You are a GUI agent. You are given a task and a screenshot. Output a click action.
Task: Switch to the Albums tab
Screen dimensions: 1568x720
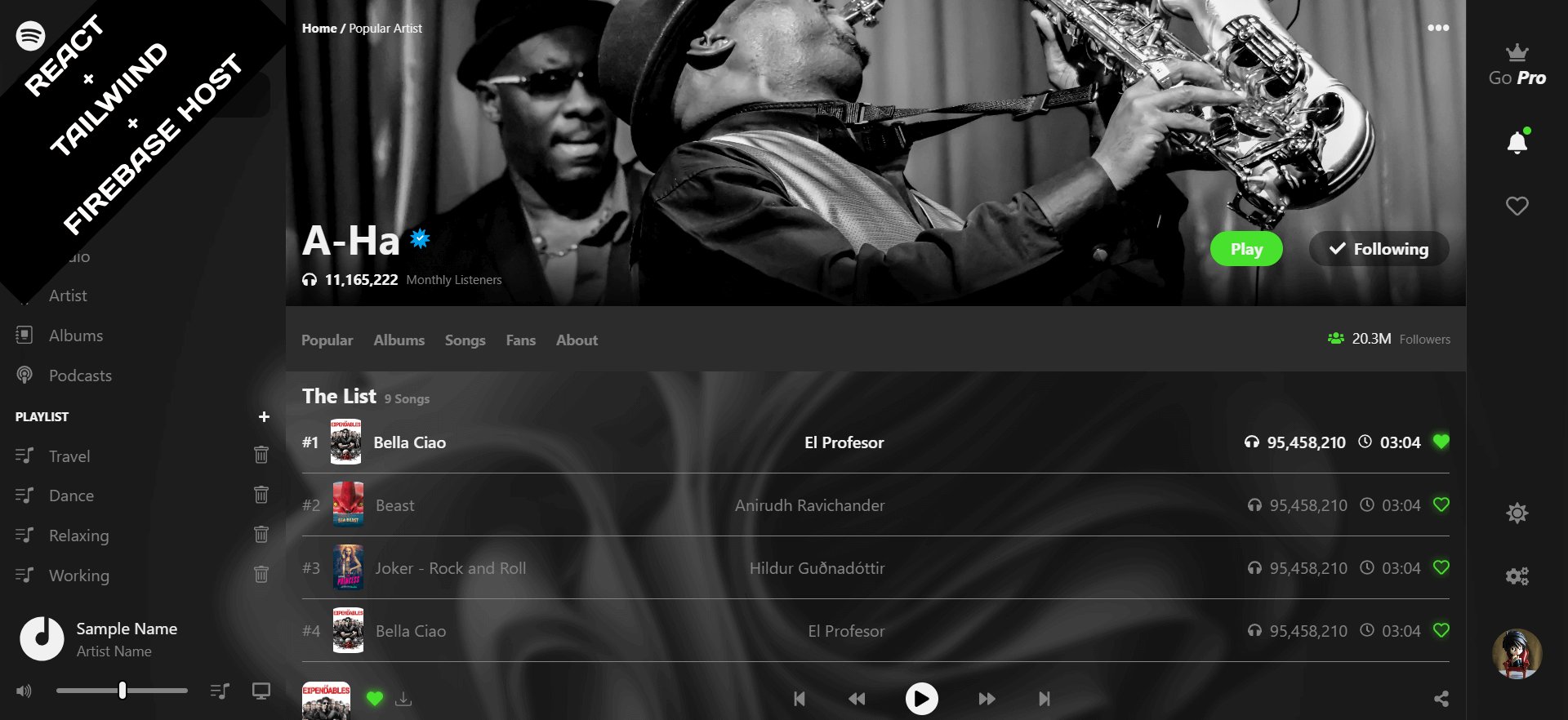(x=399, y=340)
